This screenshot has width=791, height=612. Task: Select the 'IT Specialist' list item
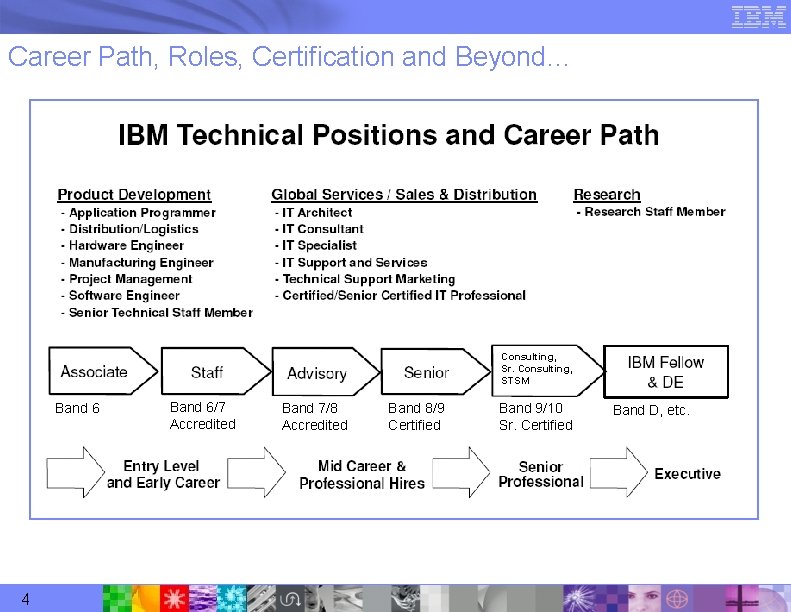319,246
